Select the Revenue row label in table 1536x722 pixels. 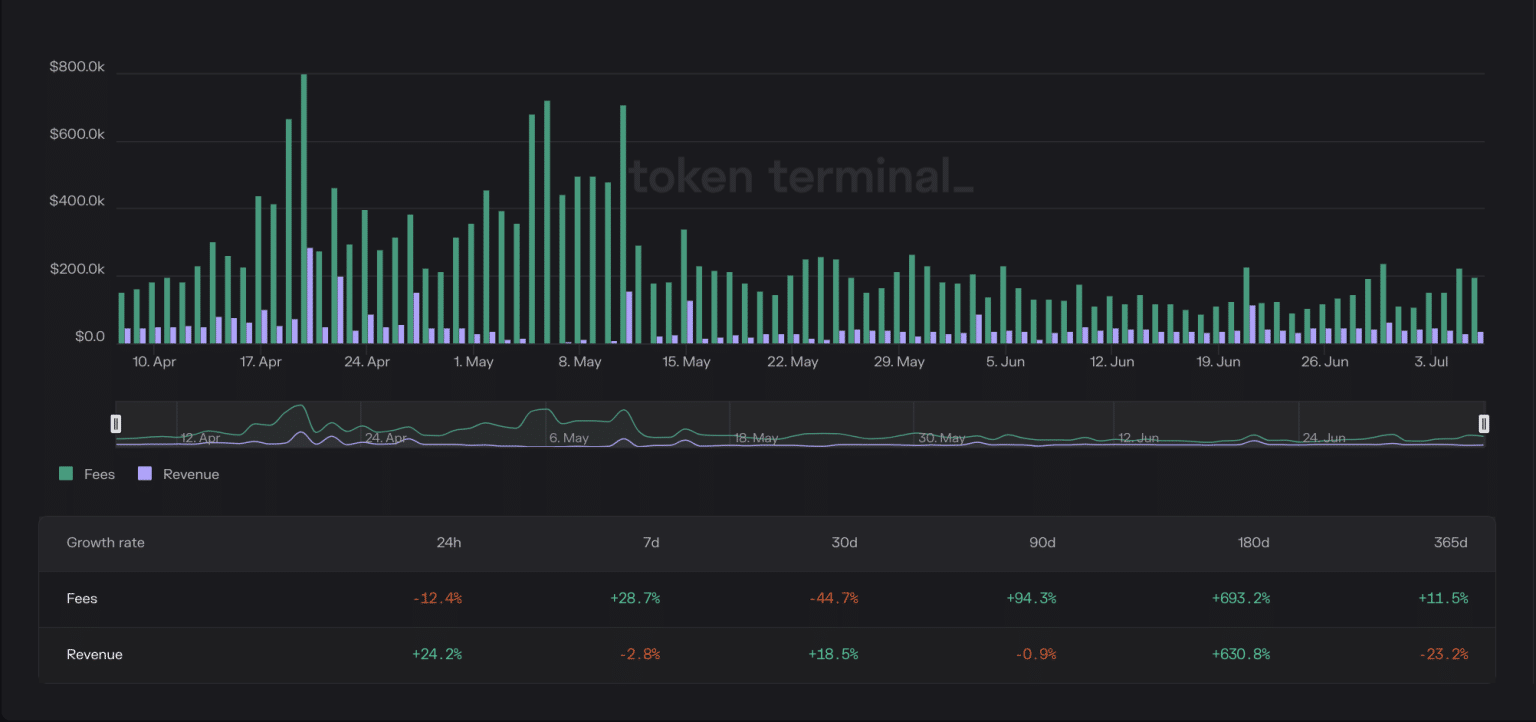(x=95, y=655)
